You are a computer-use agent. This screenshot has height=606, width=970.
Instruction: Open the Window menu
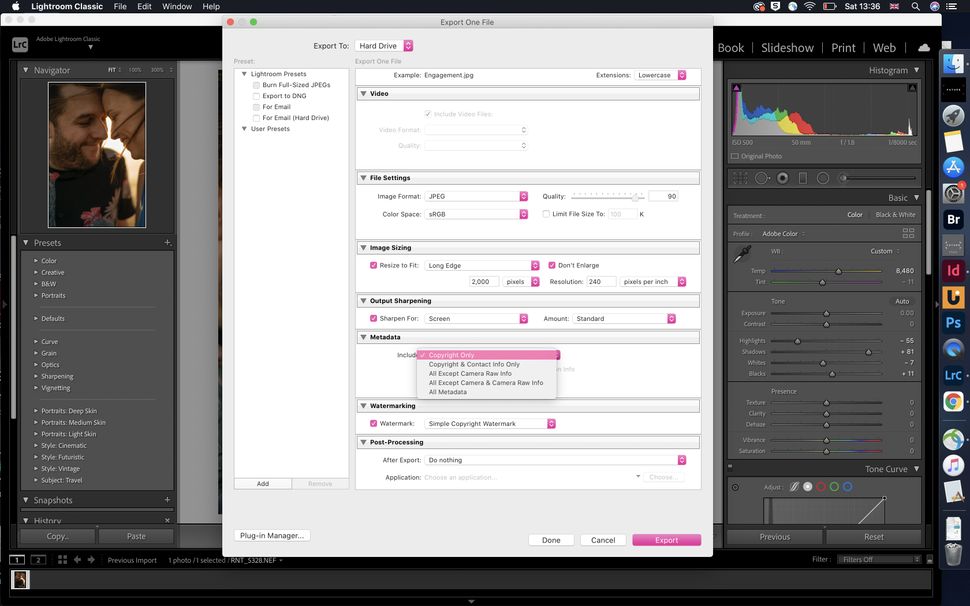pyautogui.click(x=177, y=6)
